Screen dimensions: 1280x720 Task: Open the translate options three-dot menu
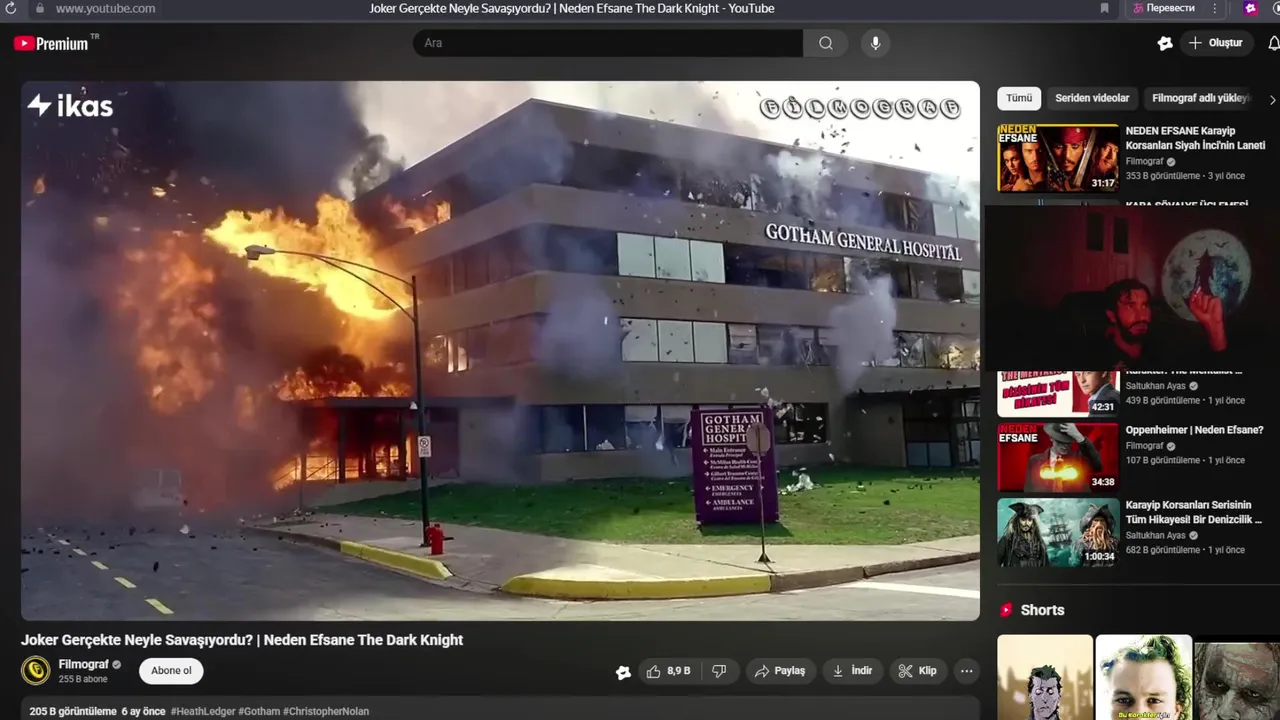click(1215, 8)
